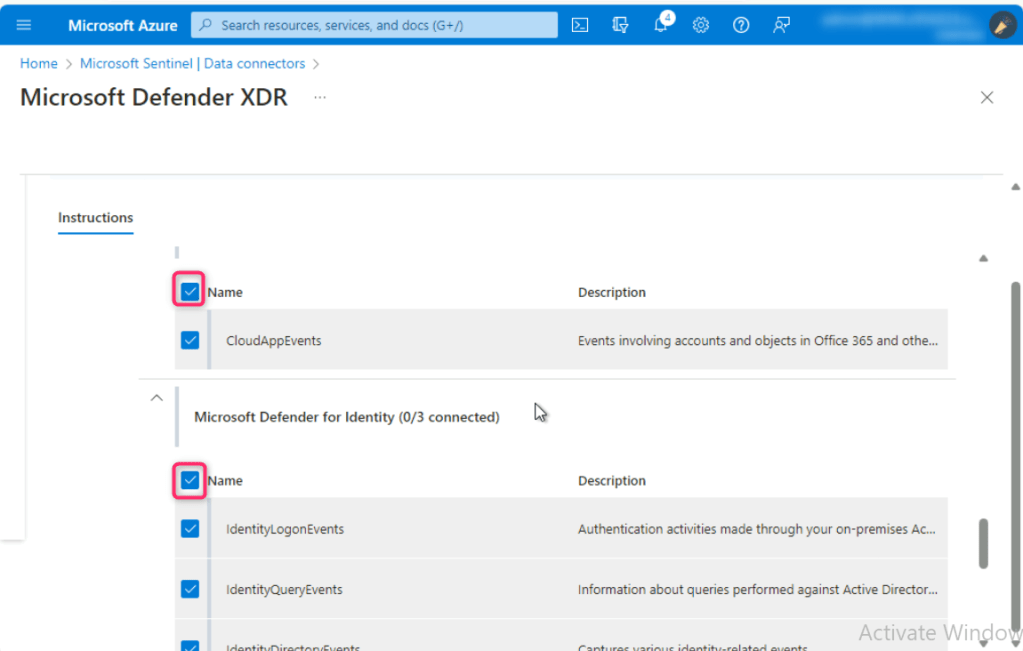This screenshot has height=651, width=1023.
Task: Select the Instructions tab
Action: point(95,217)
